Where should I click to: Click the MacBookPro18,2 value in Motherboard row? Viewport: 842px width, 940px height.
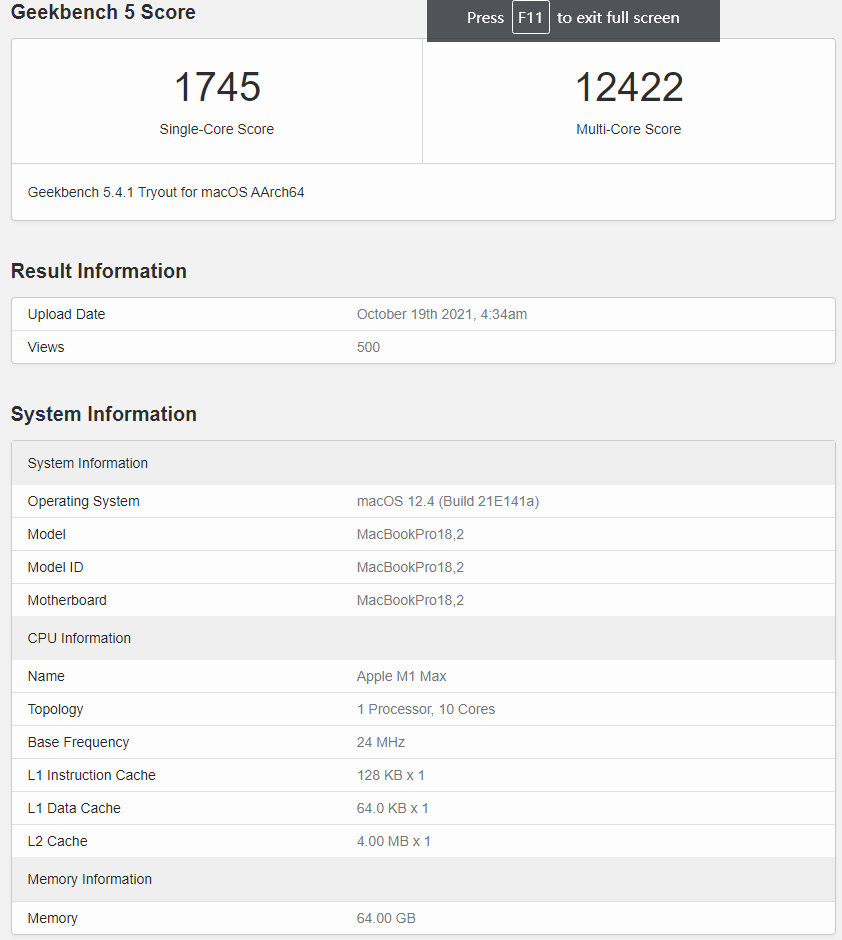click(x=410, y=600)
